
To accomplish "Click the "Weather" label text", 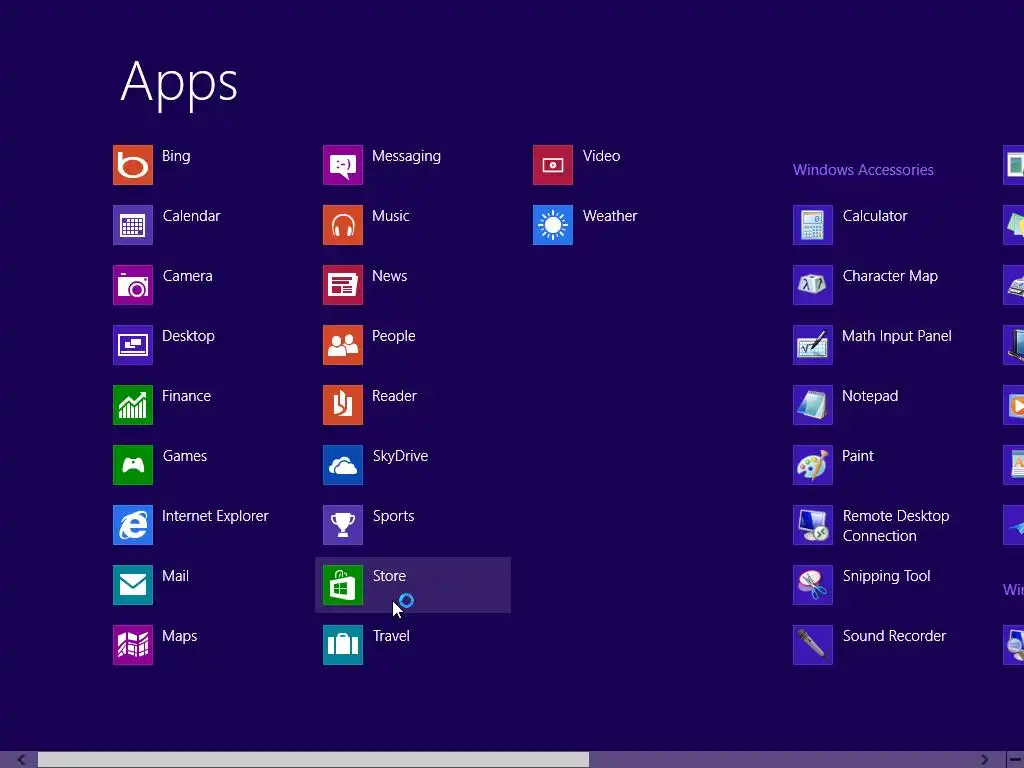I will coord(610,216).
